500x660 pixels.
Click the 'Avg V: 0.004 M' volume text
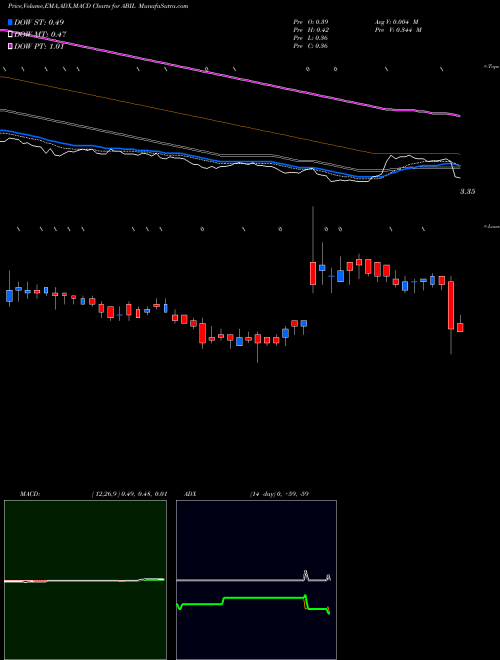(x=396, y=22)
